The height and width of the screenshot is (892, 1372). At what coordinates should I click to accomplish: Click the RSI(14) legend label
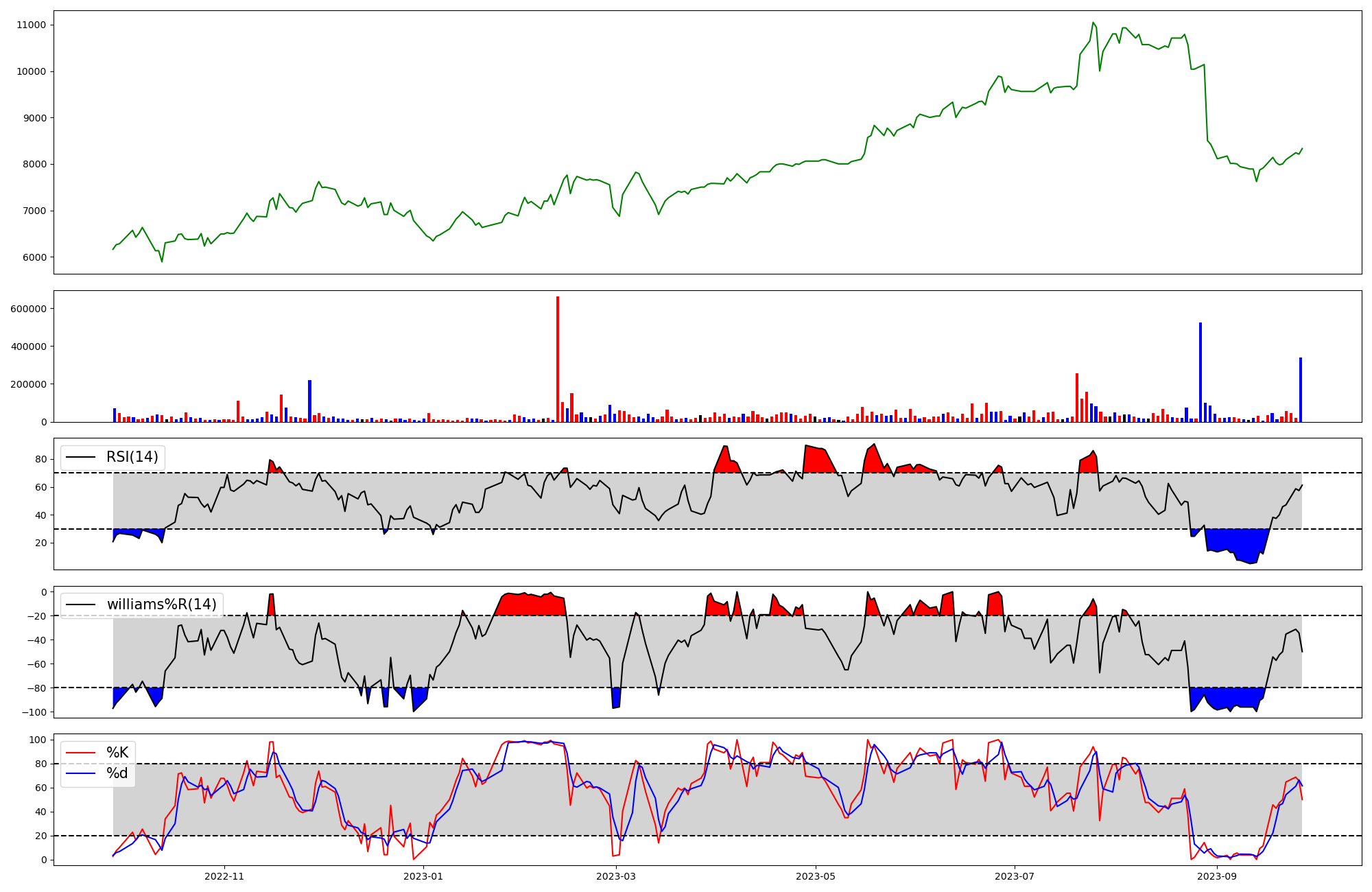tap(132, 457)
